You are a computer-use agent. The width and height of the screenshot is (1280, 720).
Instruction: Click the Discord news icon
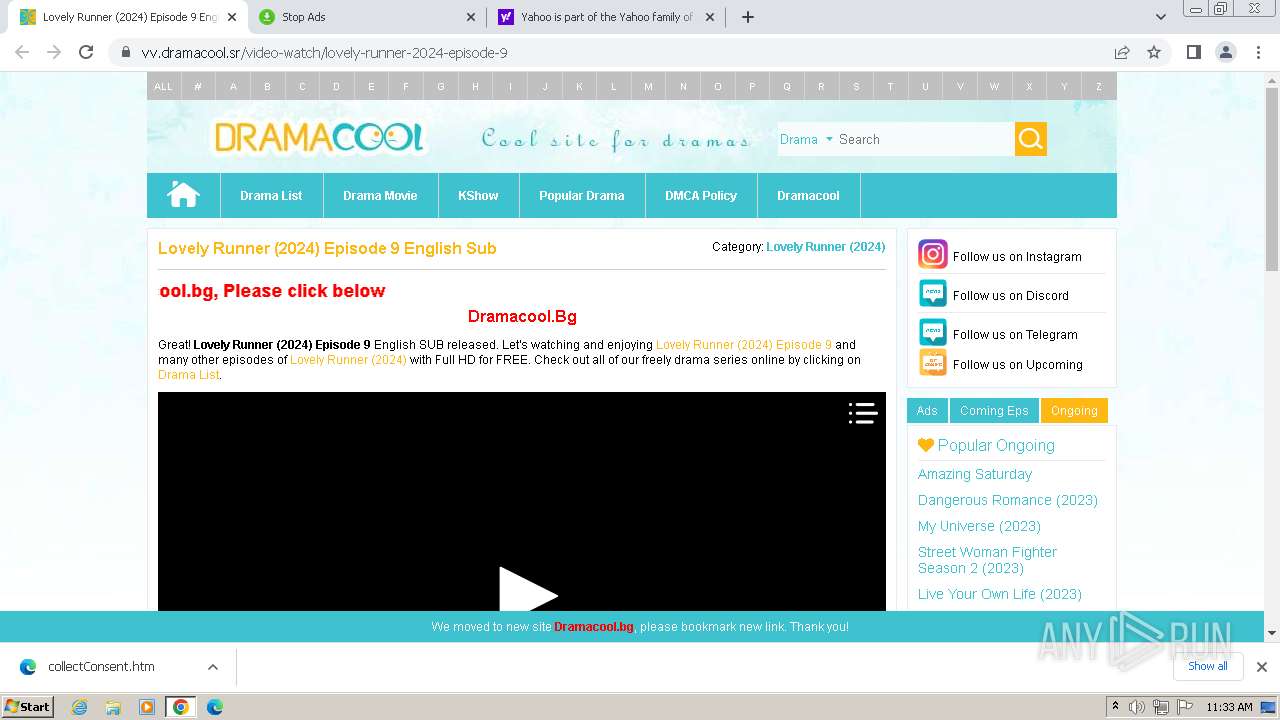click(932, 294)
